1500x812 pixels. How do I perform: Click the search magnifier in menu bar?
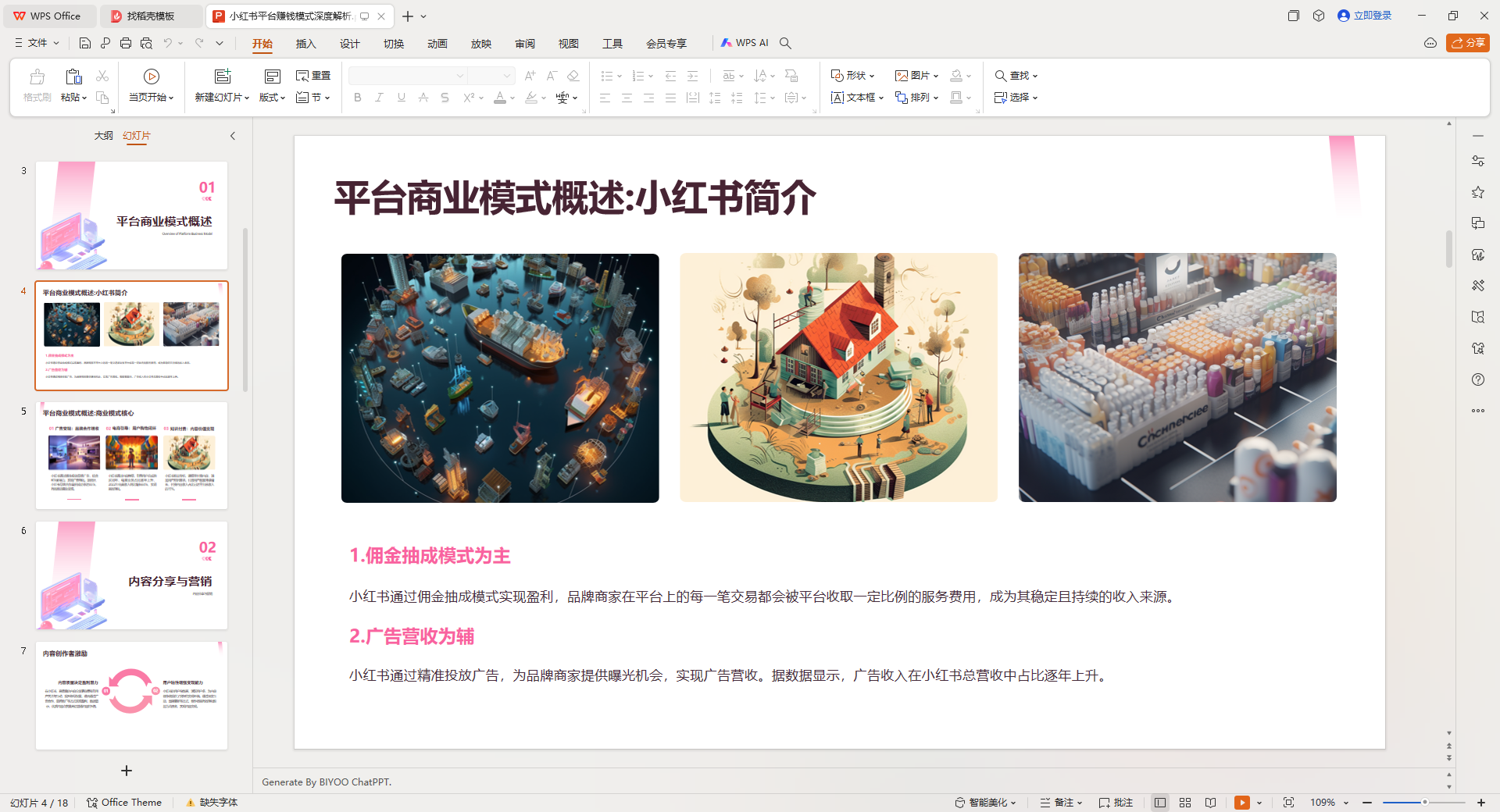(786, 43)
